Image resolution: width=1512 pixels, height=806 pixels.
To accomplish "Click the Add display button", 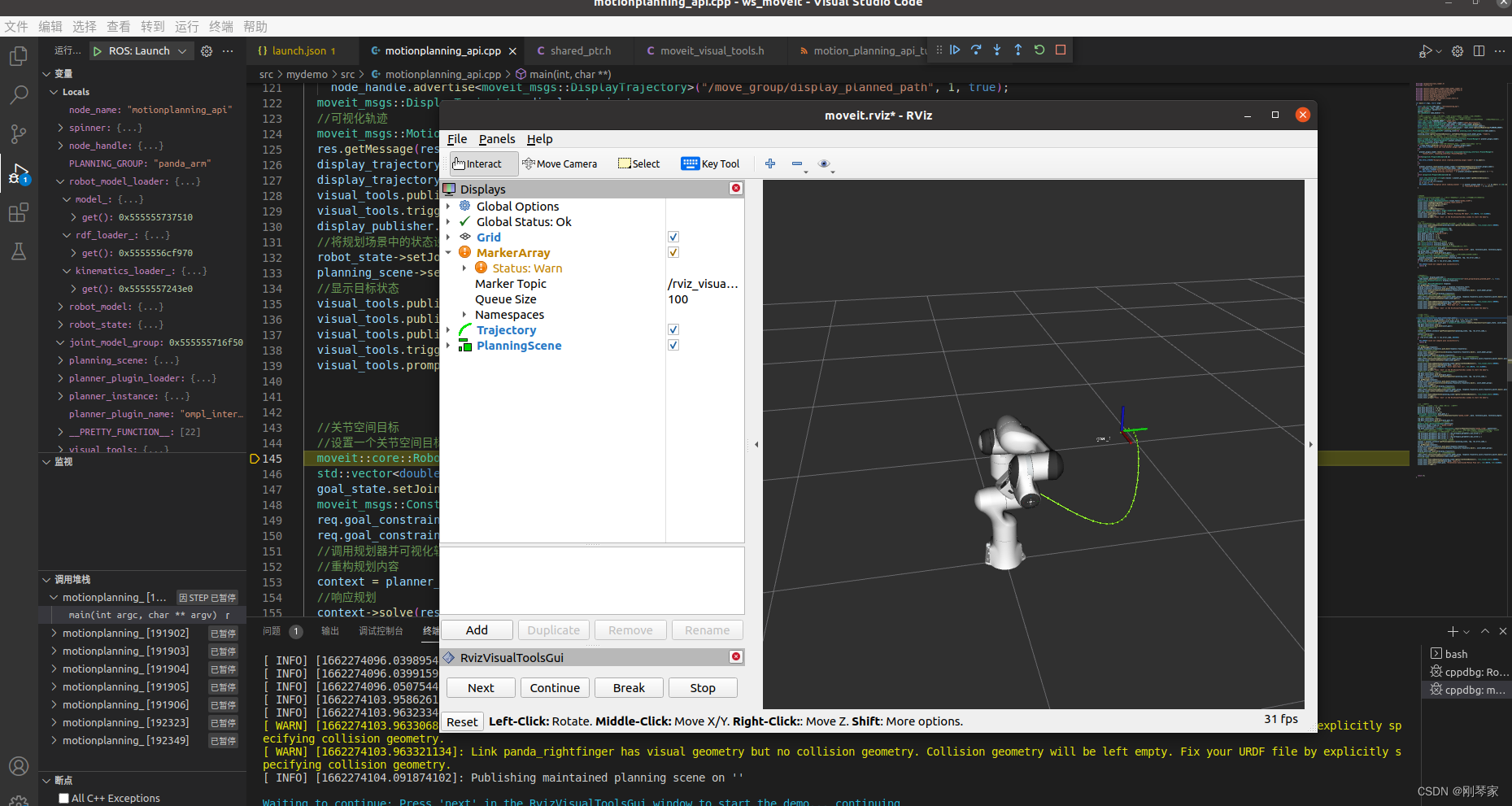I will pos(477,630).
